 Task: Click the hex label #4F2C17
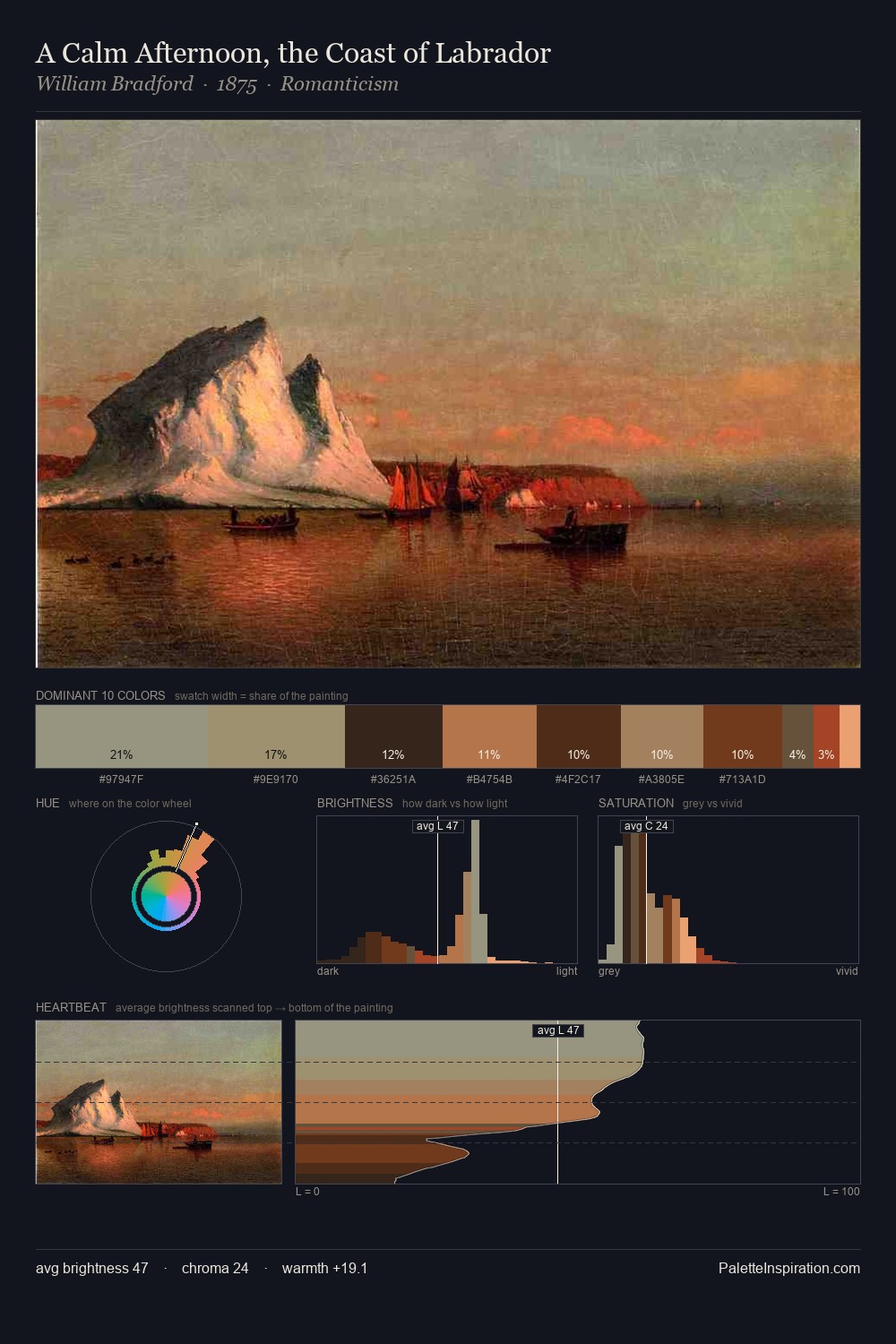578,780
